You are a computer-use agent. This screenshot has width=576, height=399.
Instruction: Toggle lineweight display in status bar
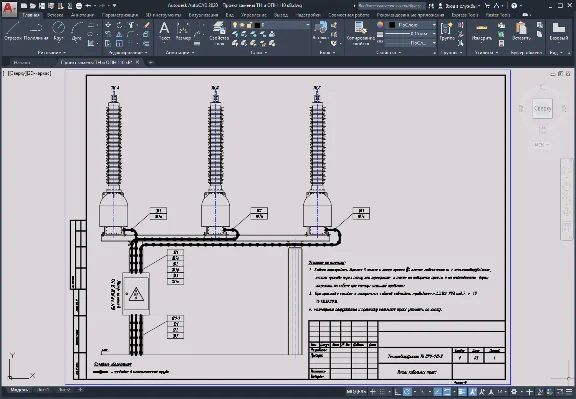[x=462, y=392]
